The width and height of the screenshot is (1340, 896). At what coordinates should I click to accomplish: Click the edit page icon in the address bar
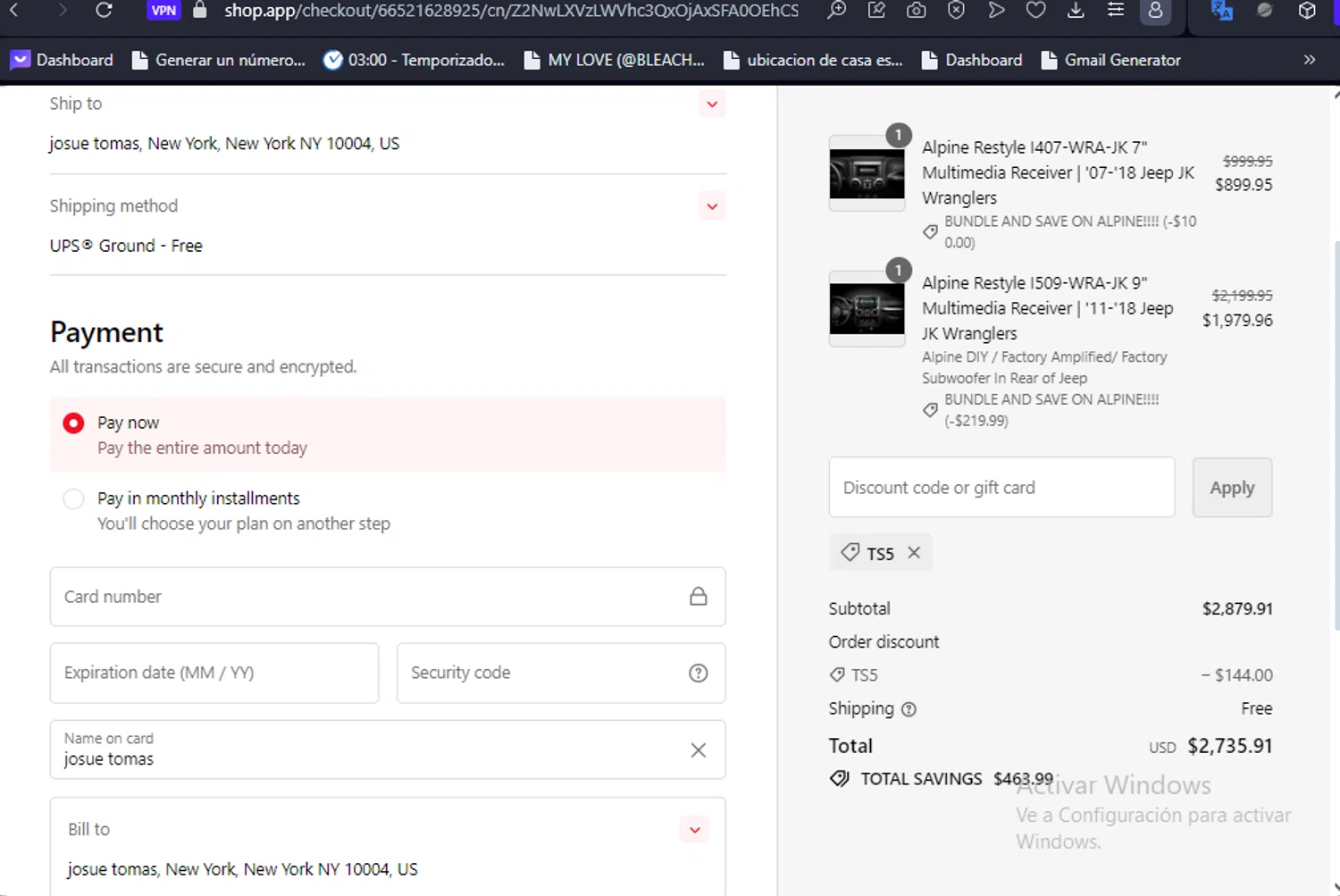pos(876,10)
